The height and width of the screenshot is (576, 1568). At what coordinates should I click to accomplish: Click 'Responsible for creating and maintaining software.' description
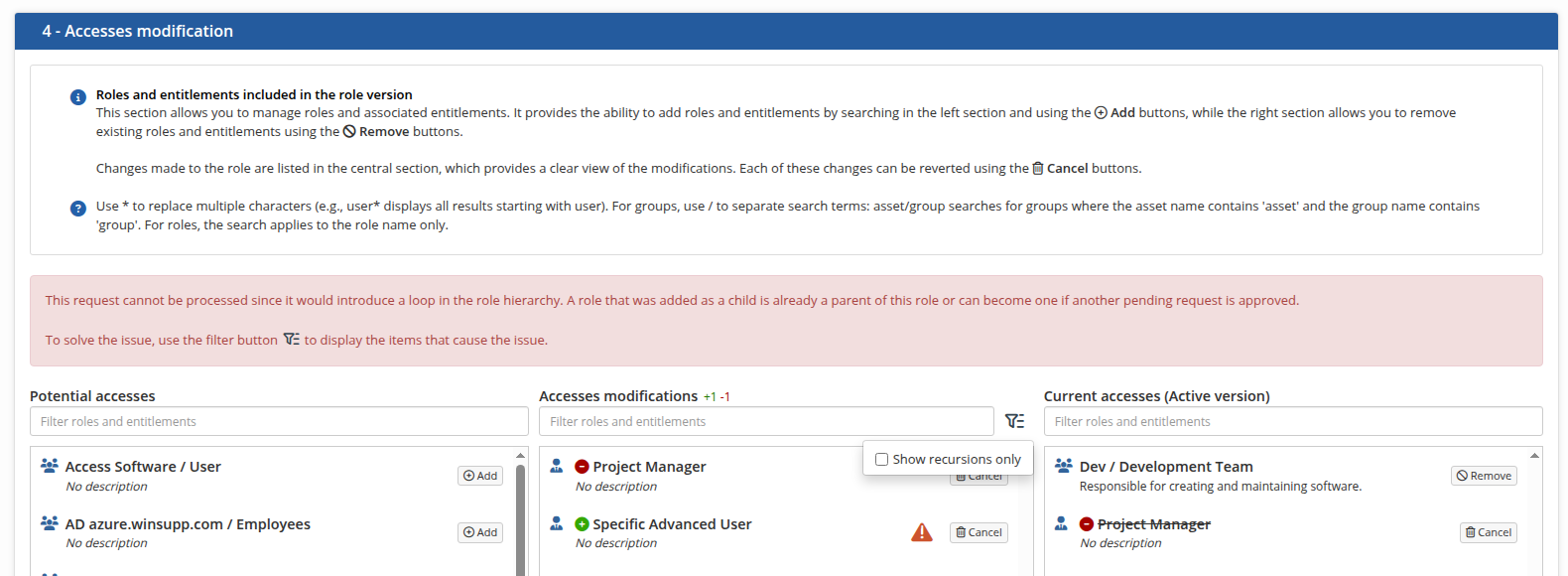click(x=1221, y=487)
